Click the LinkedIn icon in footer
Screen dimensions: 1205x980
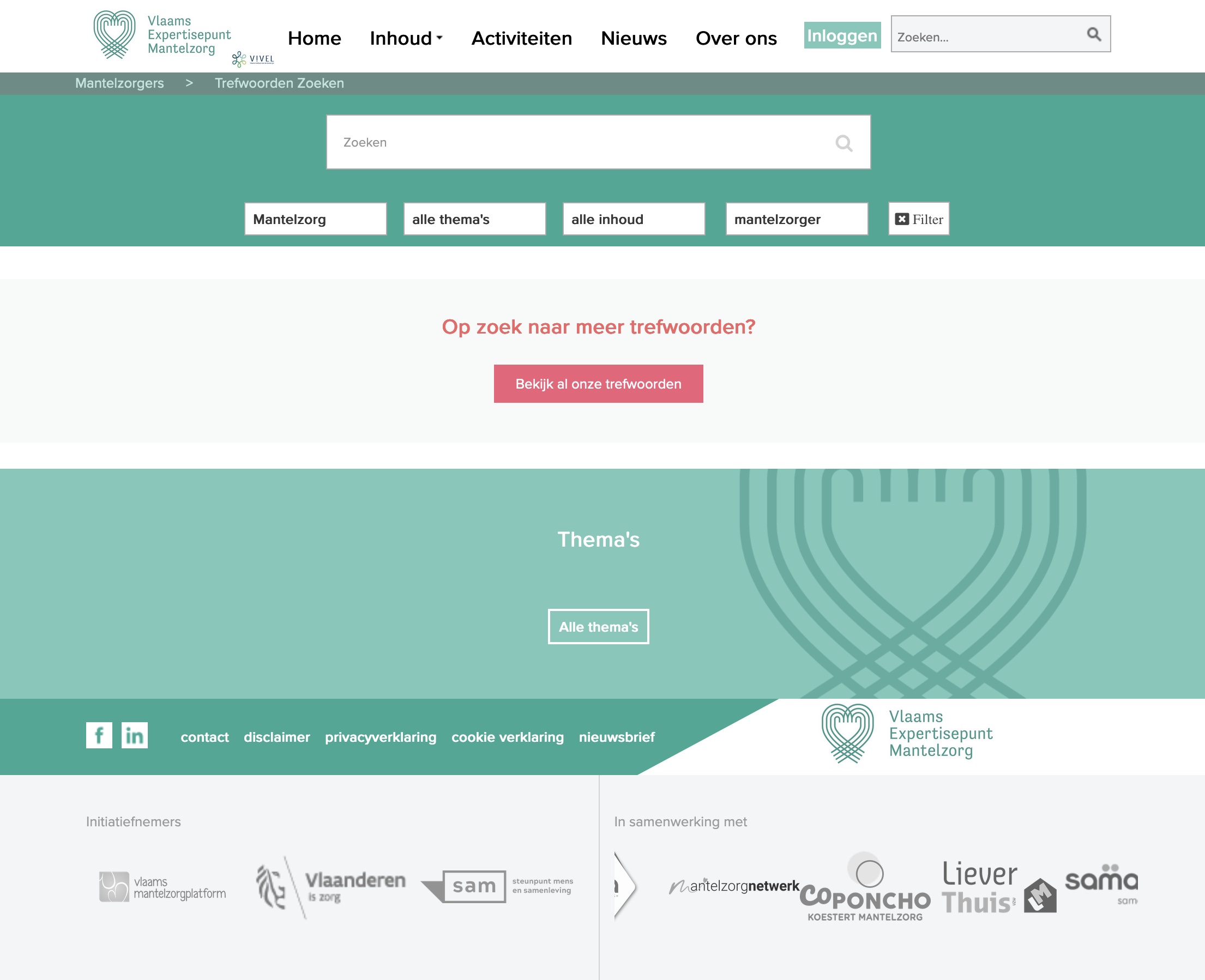pos(134,735)
